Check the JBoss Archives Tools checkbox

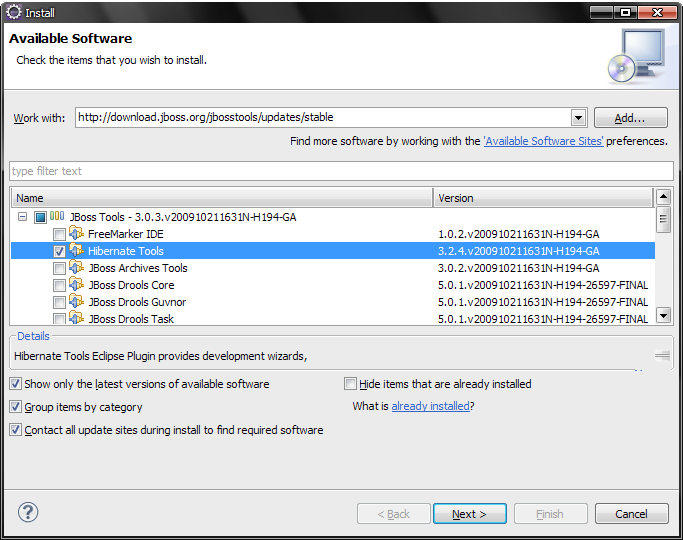pyautogui.click(x=59, y=268)
